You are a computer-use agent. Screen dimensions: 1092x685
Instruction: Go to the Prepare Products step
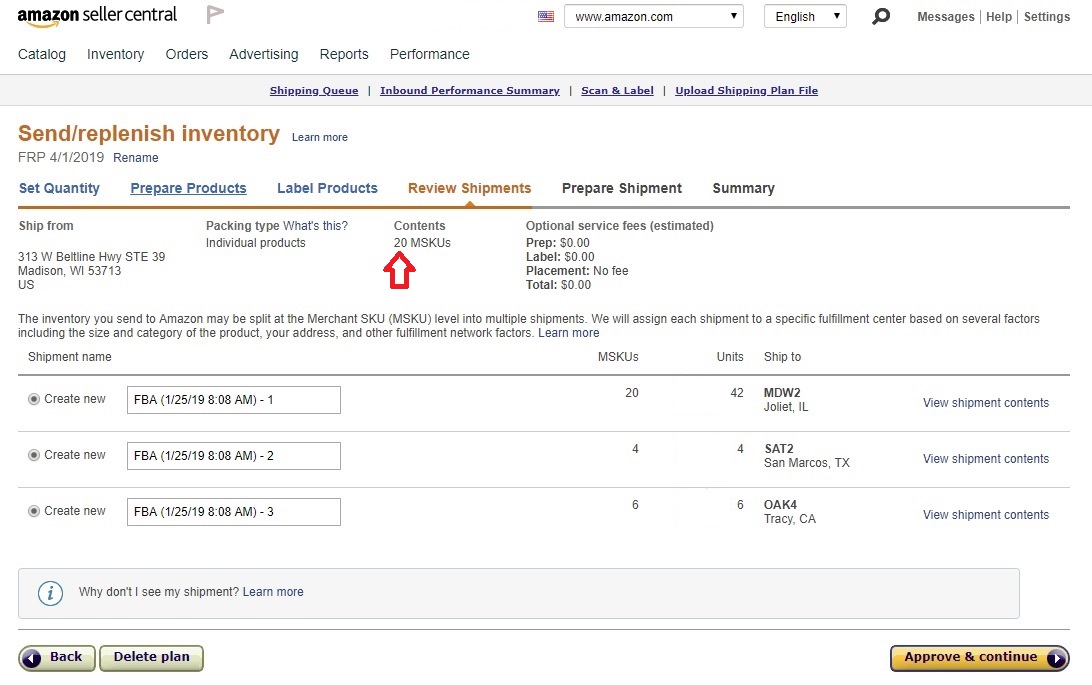(188, 188)
